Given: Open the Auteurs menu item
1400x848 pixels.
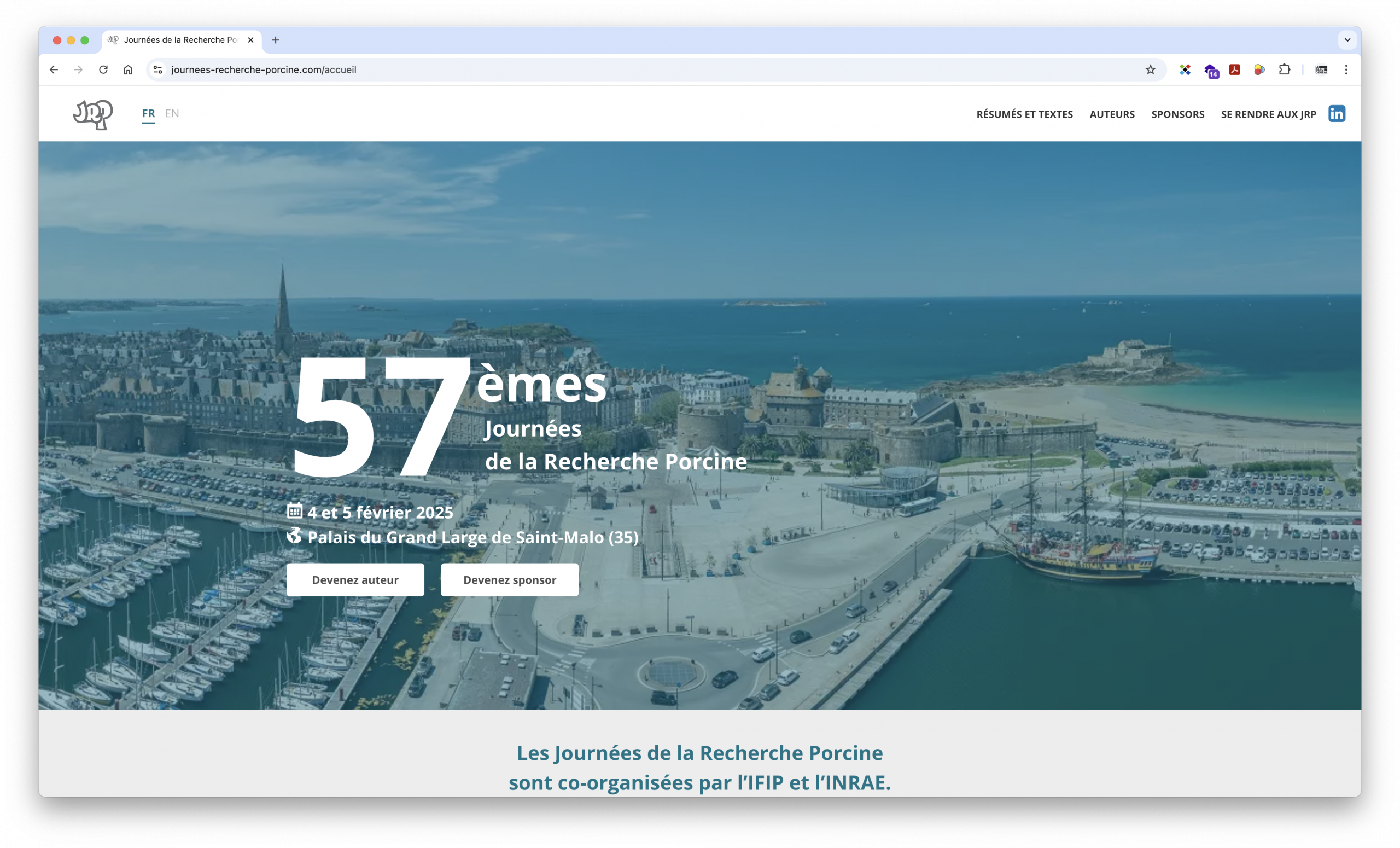Looking at the screenshot, I should click(1112, 114).
